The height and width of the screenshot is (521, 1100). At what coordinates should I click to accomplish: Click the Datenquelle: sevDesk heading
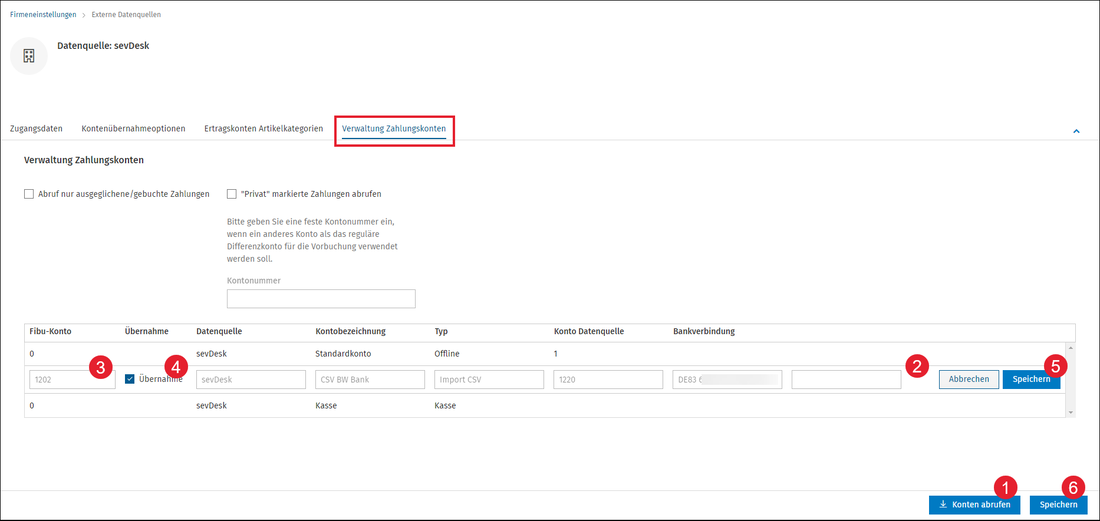coord(103,46)
